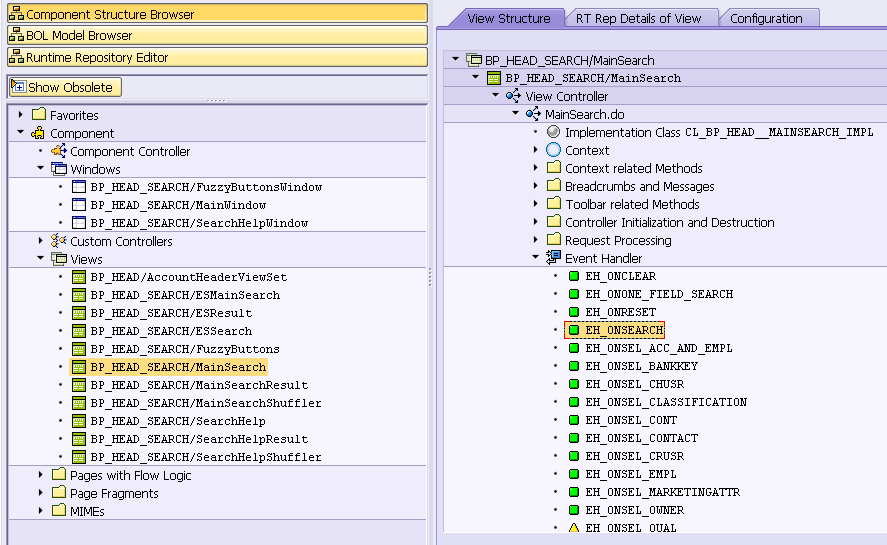Expand the Request Processing folder

pyautogui.click(x=536, y=240)
